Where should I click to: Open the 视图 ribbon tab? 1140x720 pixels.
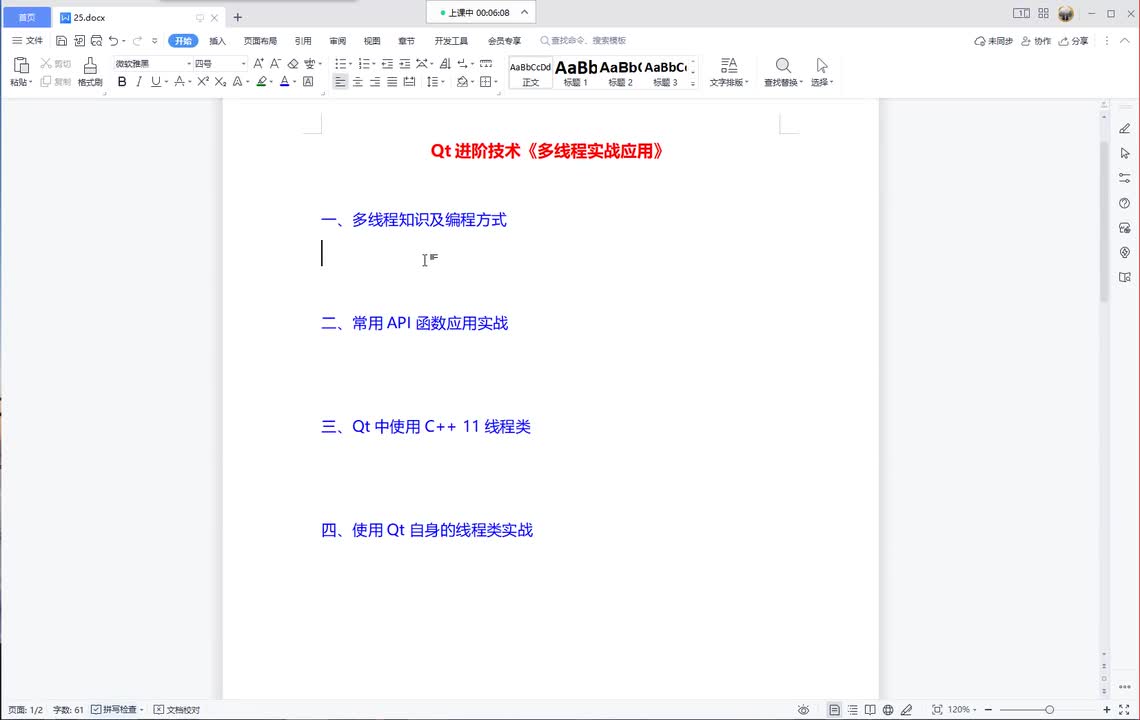point(372,41)
